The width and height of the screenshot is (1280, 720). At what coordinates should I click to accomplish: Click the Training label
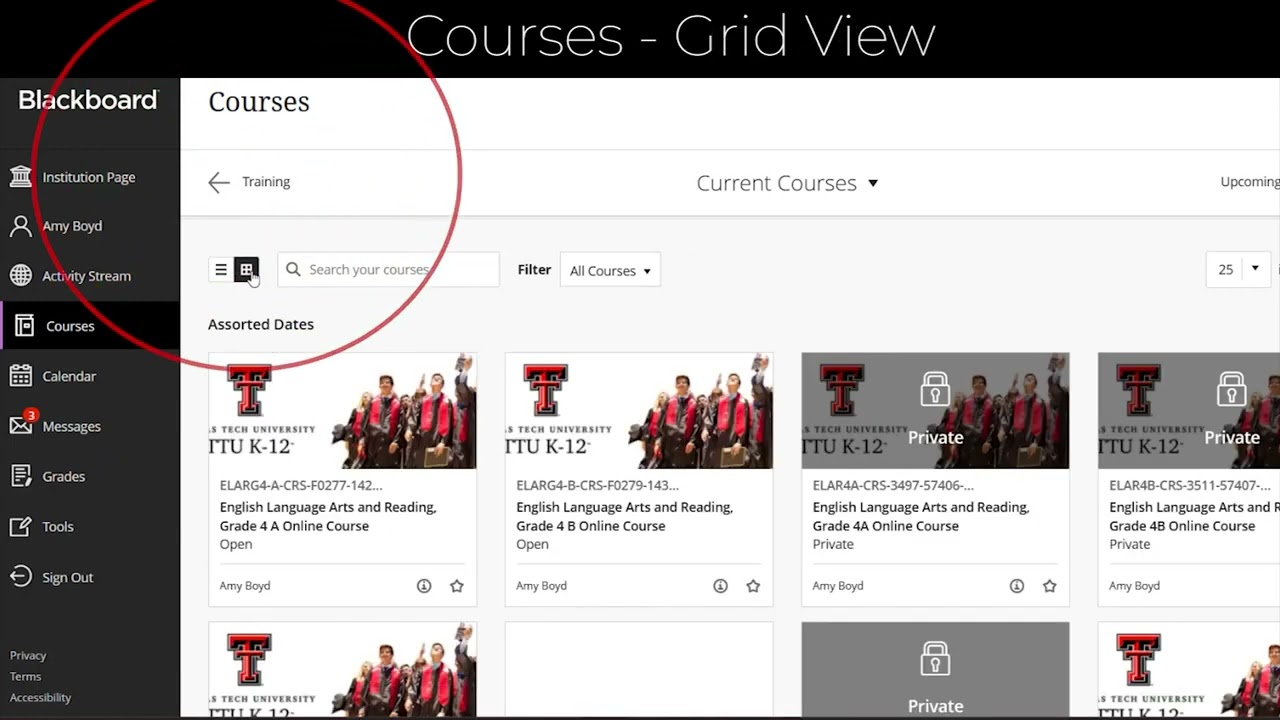point(266,182)
